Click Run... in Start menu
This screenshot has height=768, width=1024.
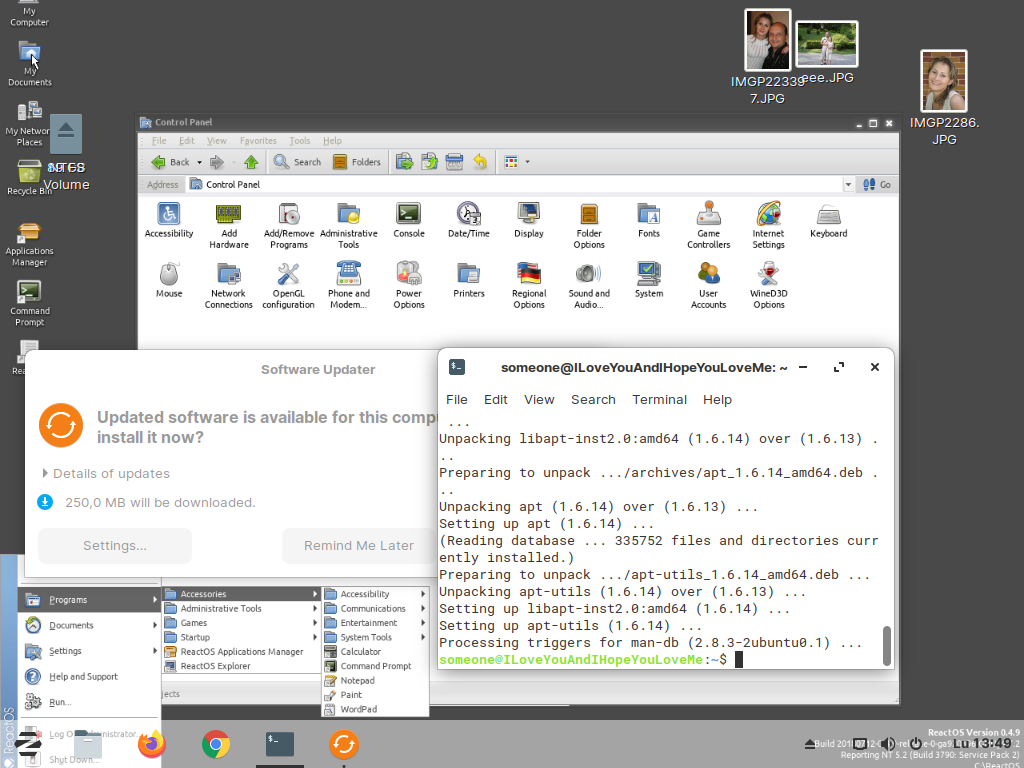(89, 701)
